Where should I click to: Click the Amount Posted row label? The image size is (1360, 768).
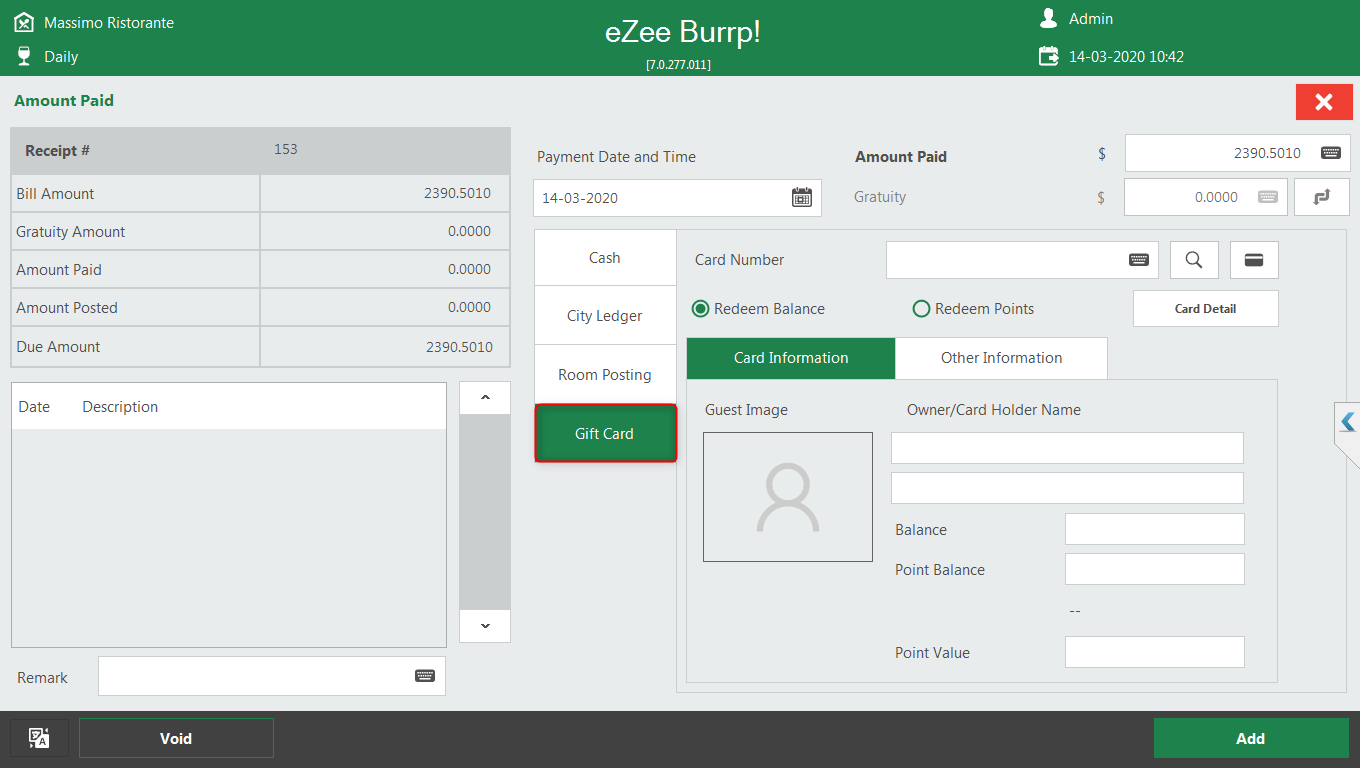pos(67,308)
